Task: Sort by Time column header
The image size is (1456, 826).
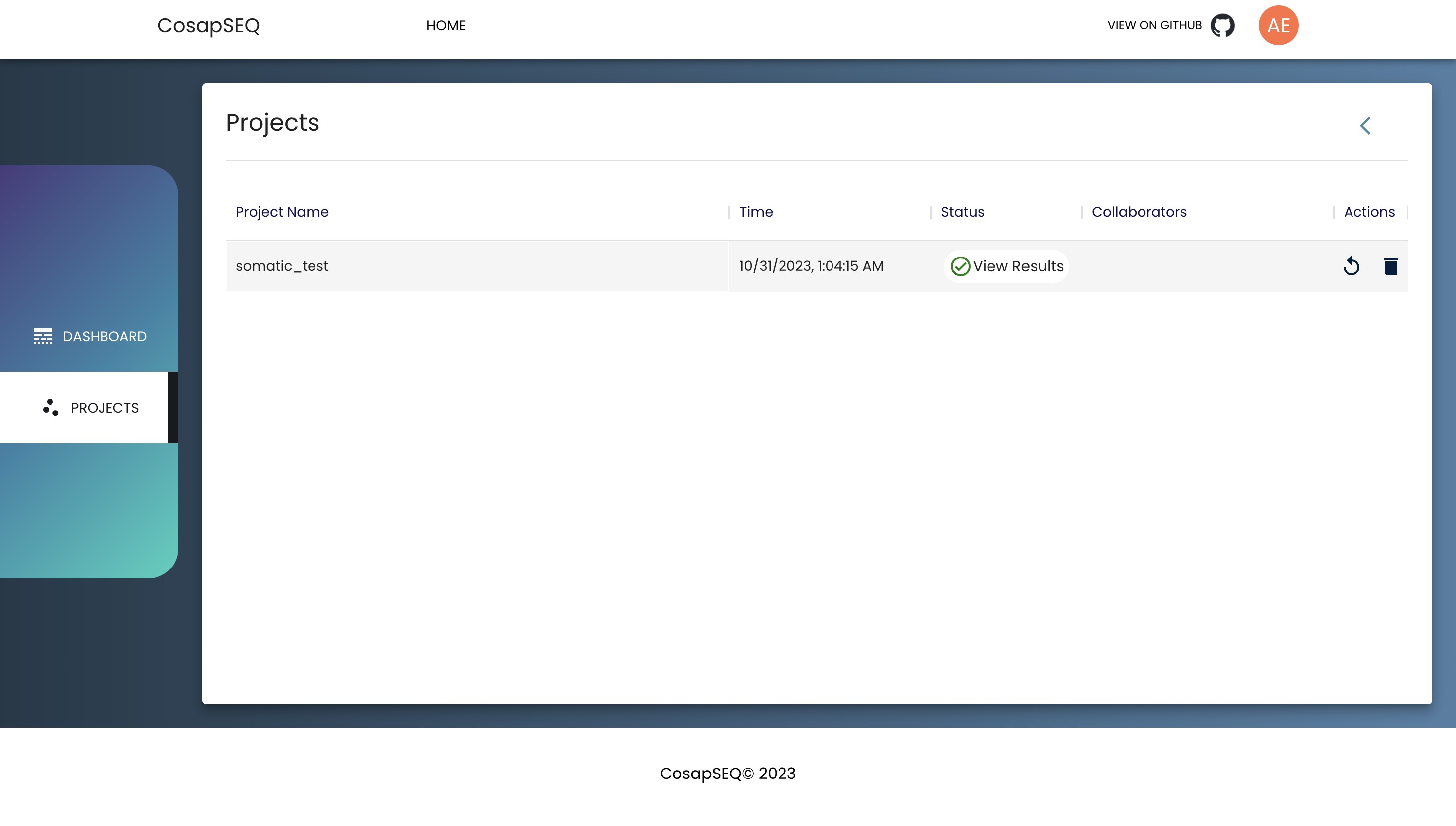Action: pyautogui.click(x=756, y=212)
